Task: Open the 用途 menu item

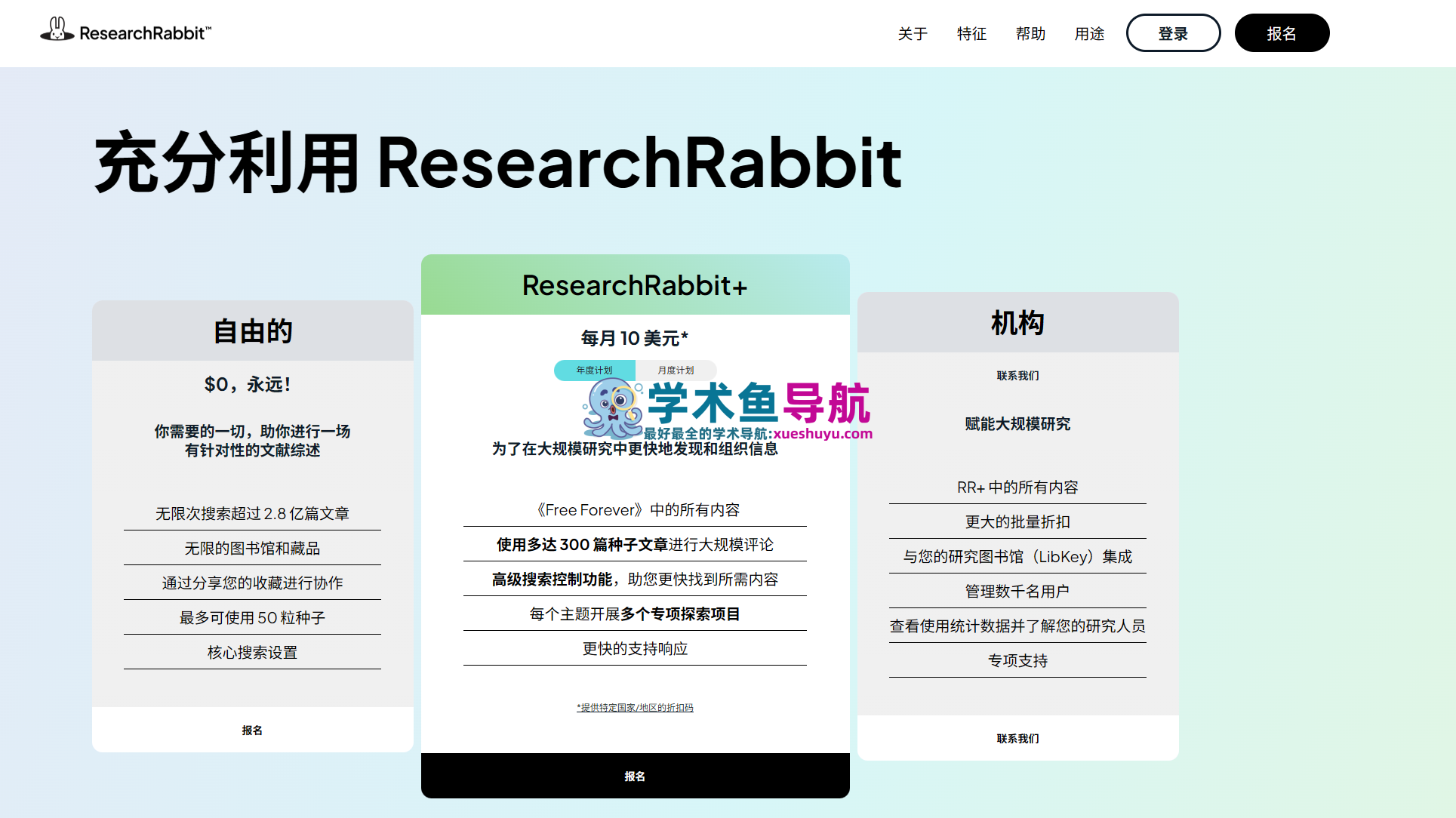Action: [x=1089, y=34]
